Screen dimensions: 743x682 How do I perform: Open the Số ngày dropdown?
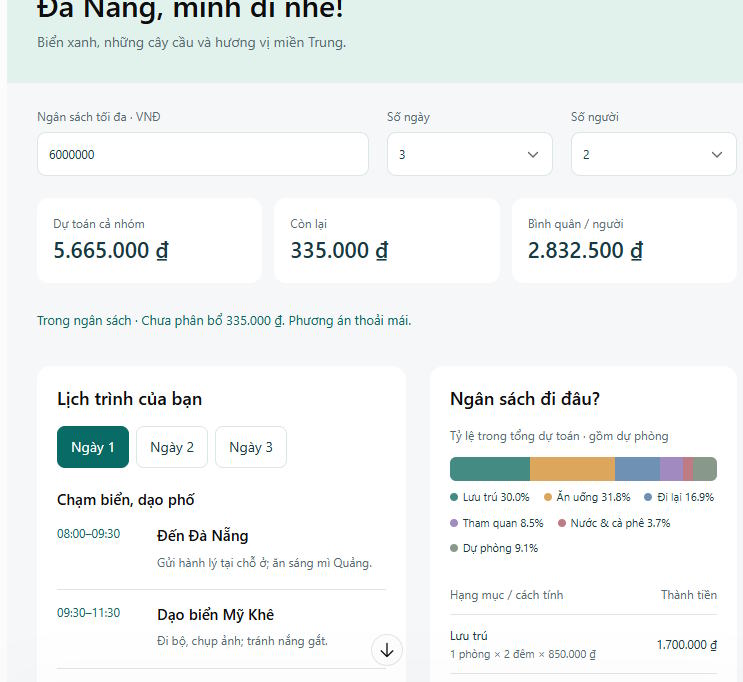point(469,154)
